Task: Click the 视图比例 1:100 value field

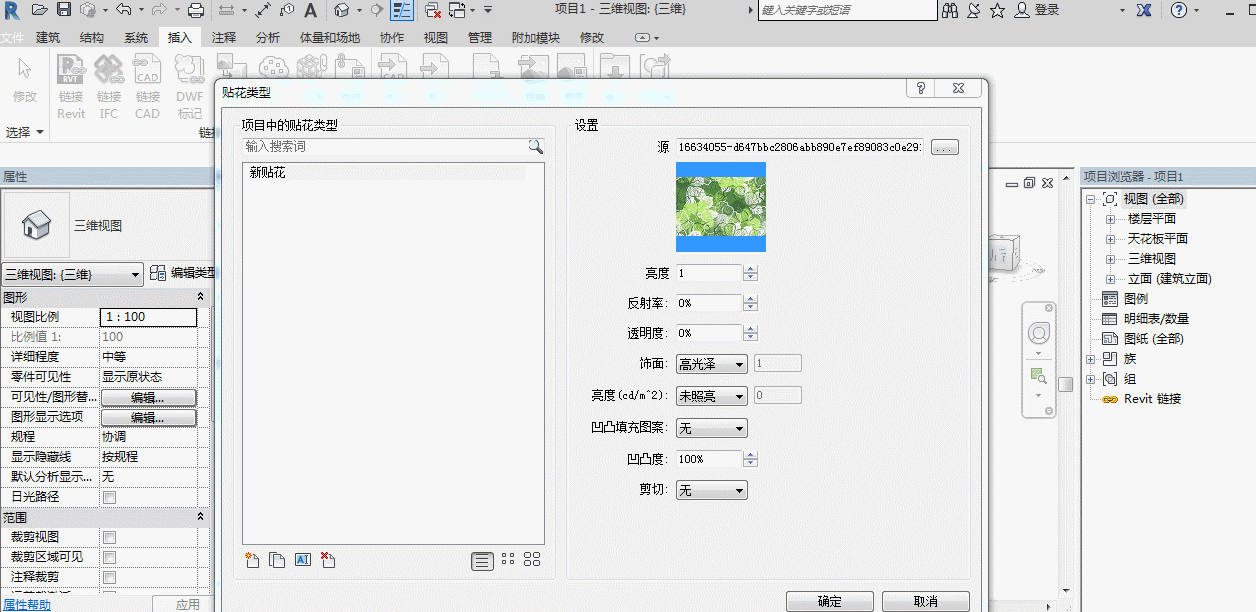Action: click(149, 317)
